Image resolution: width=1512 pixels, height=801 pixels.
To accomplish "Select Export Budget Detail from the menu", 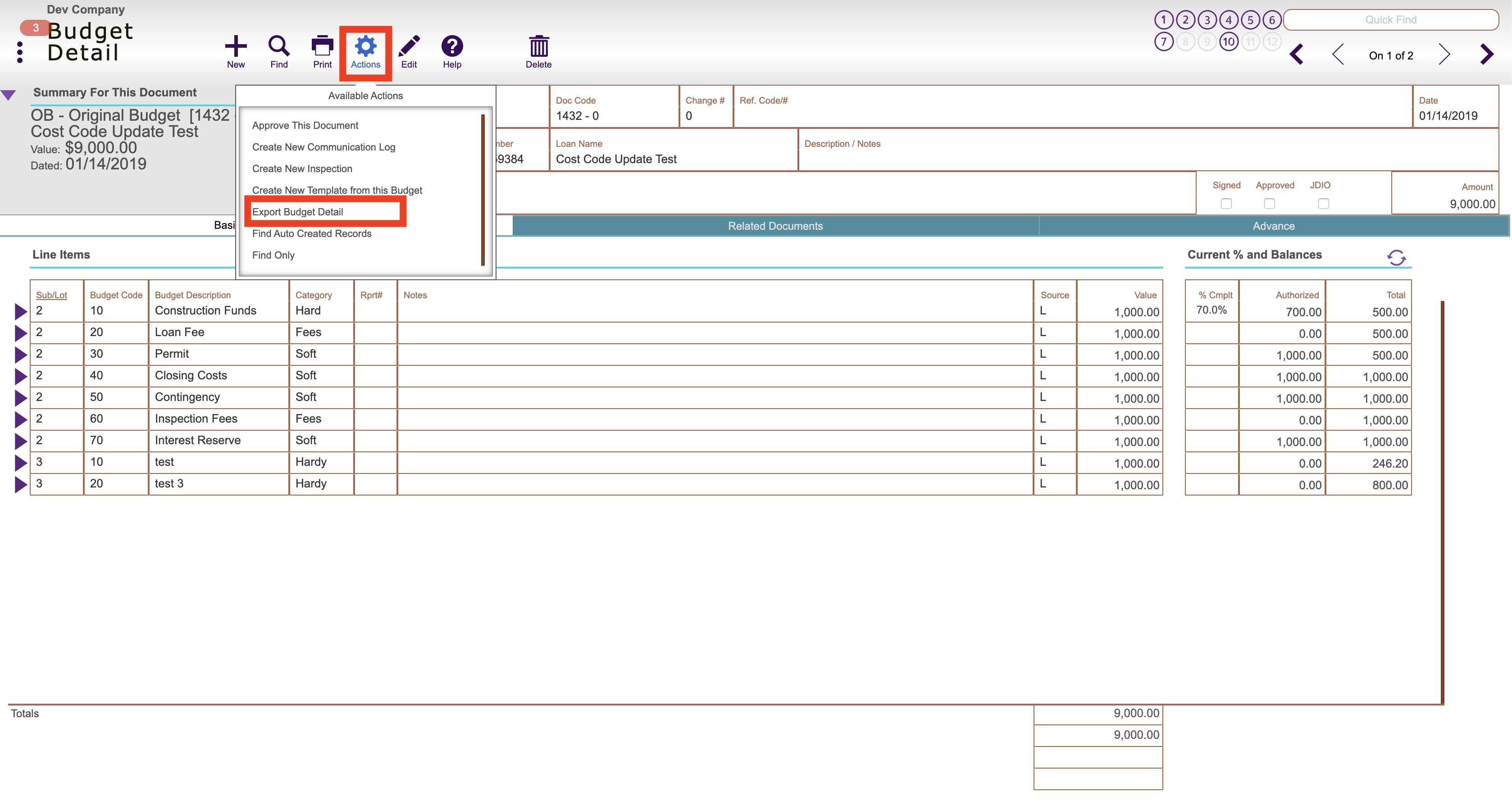I will (x=298, y=212).
